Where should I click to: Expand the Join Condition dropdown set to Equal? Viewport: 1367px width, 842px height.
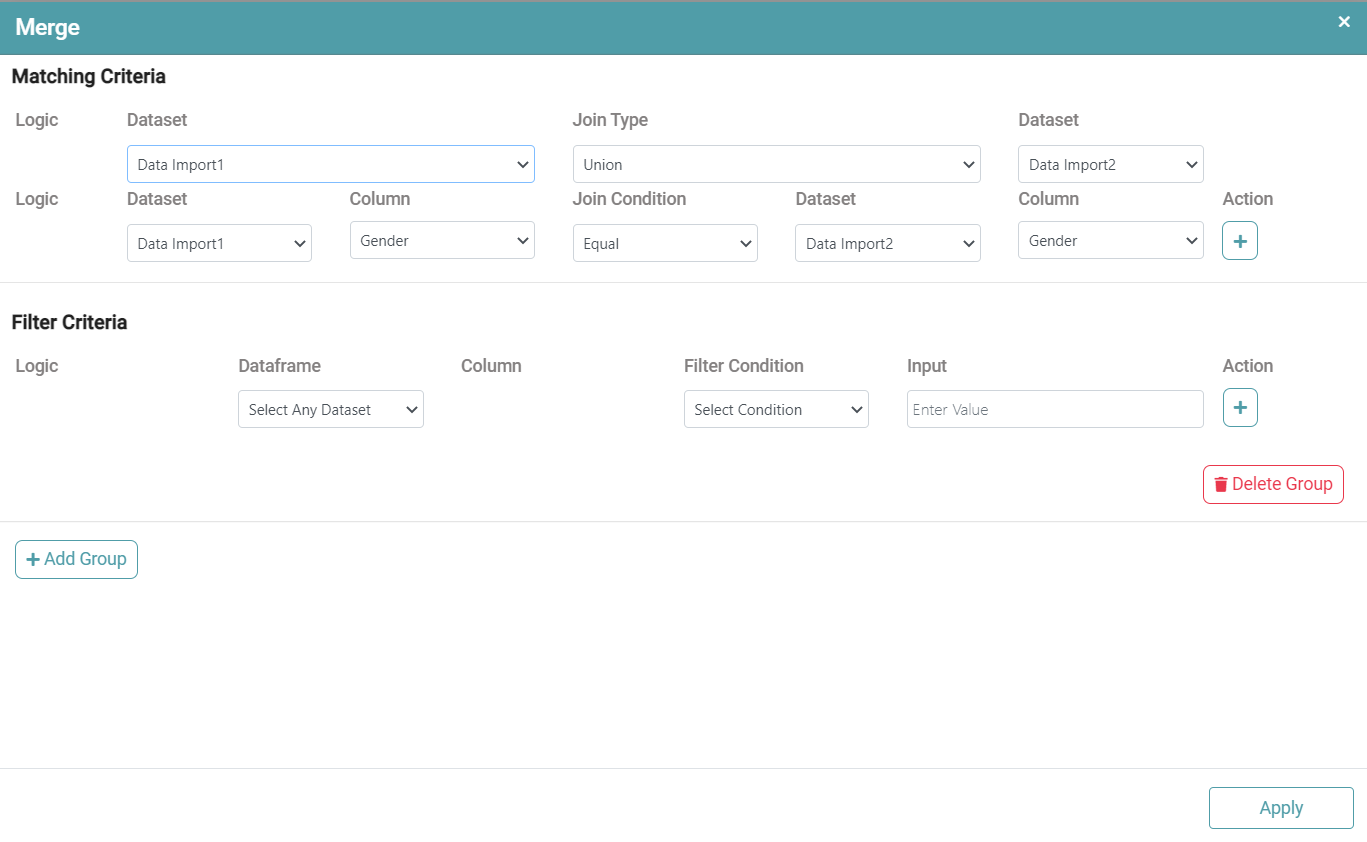point(665,243)
